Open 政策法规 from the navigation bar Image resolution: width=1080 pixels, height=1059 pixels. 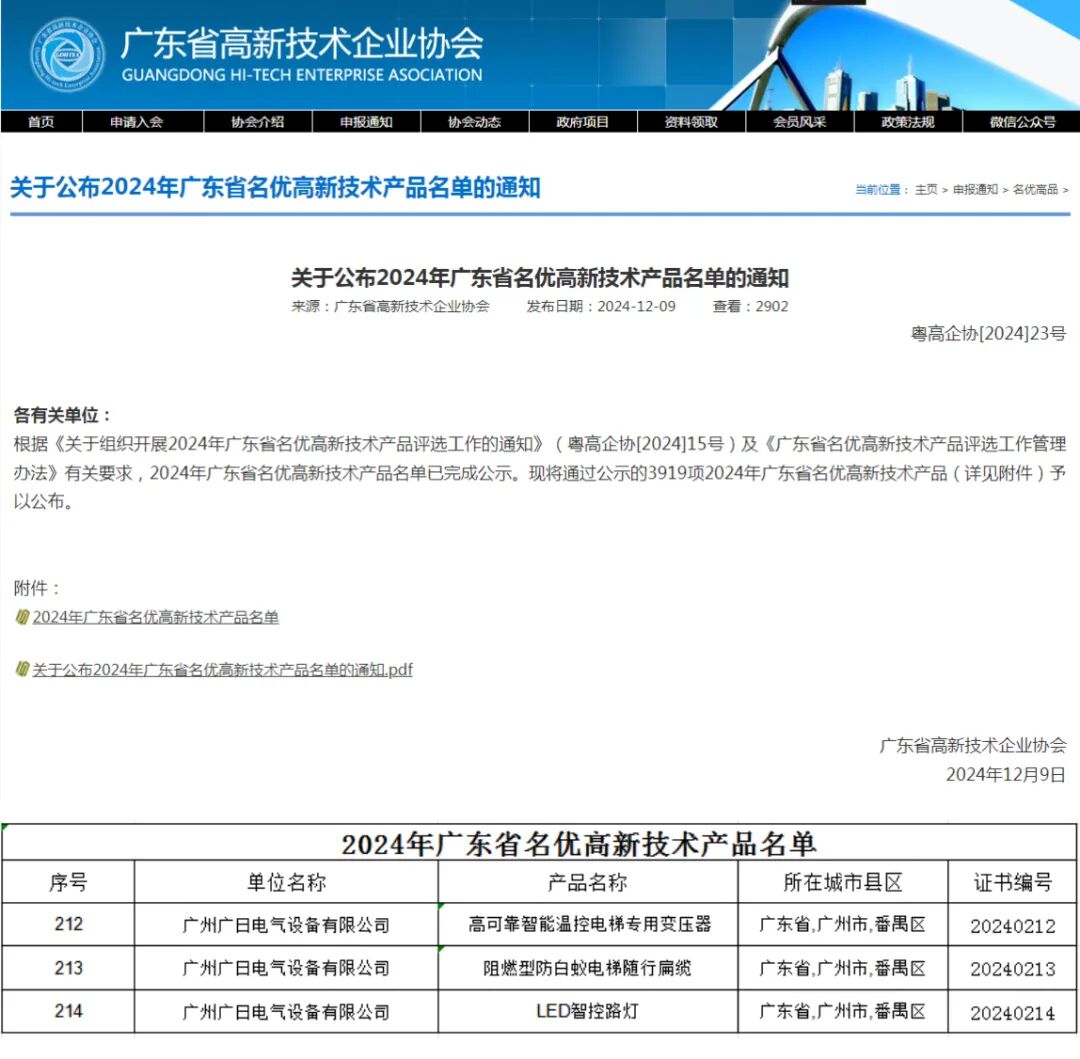tap(907, 122)
